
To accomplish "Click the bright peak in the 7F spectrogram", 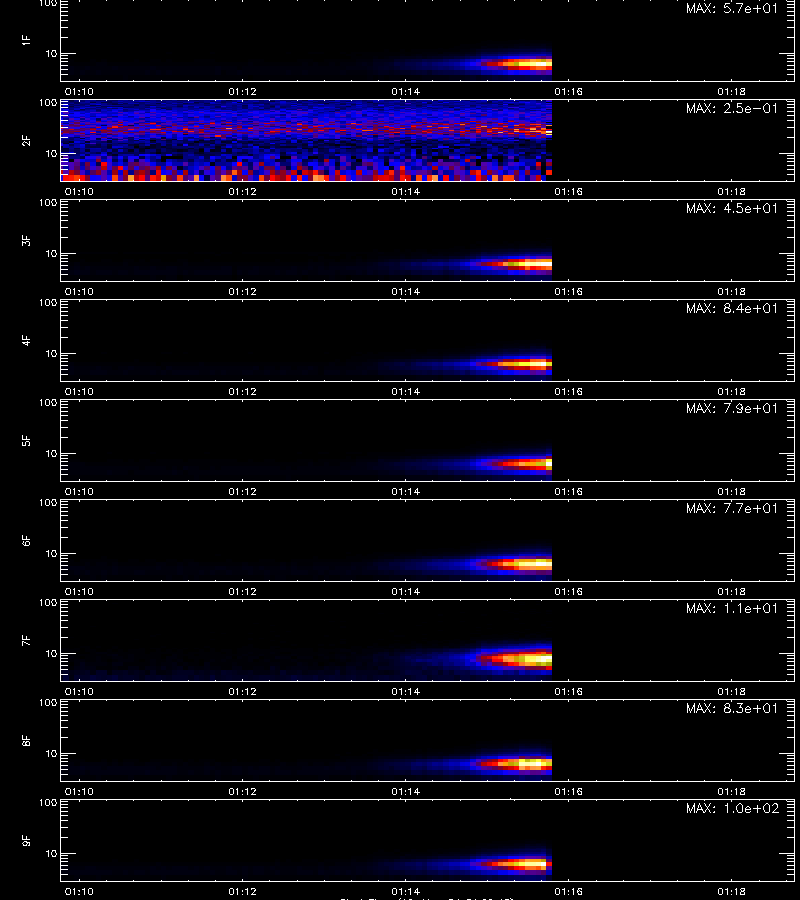I will pyautogui.click(x=537, y=659).
